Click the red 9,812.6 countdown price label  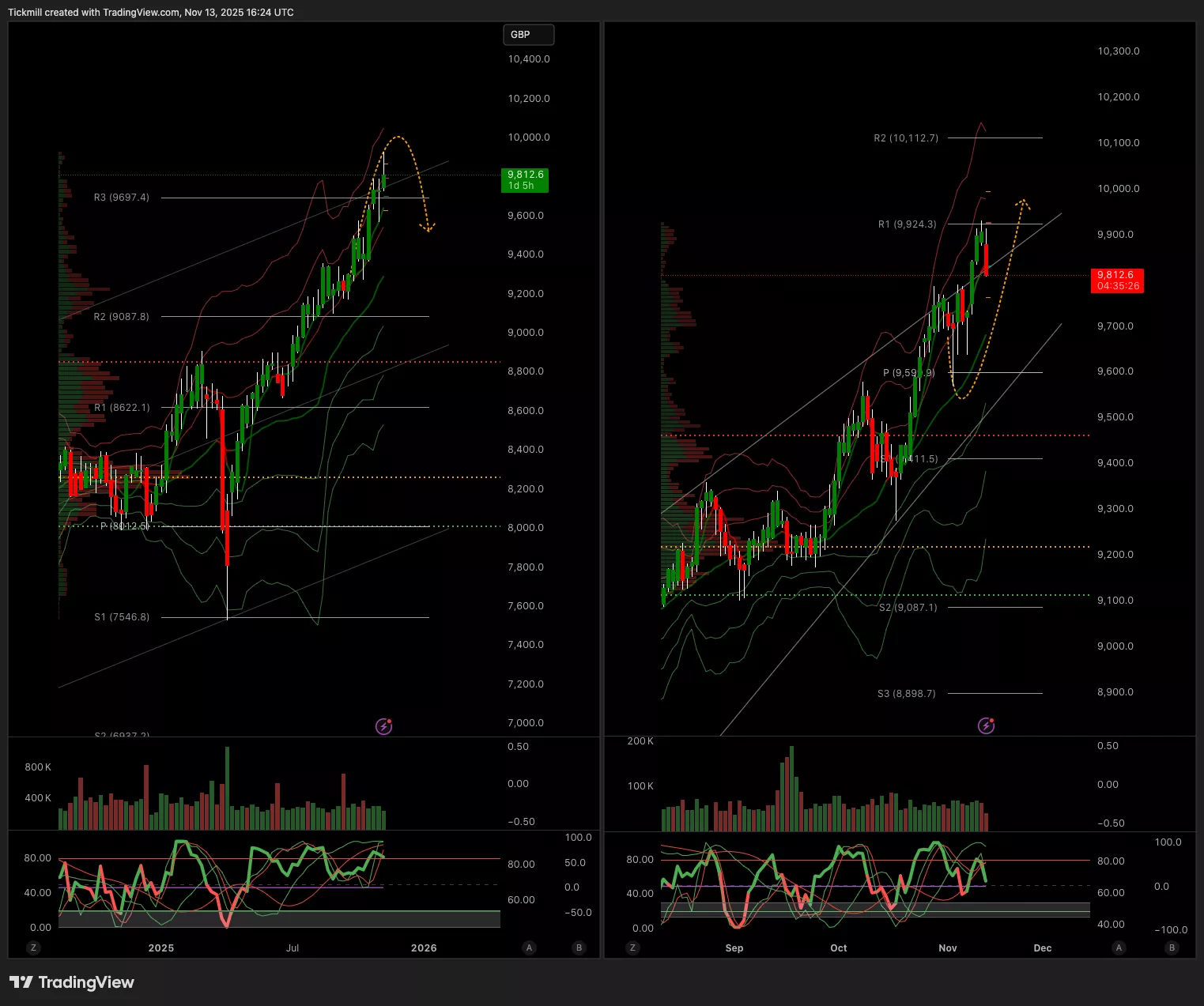pyautogui.click(x=1117, y=281)
